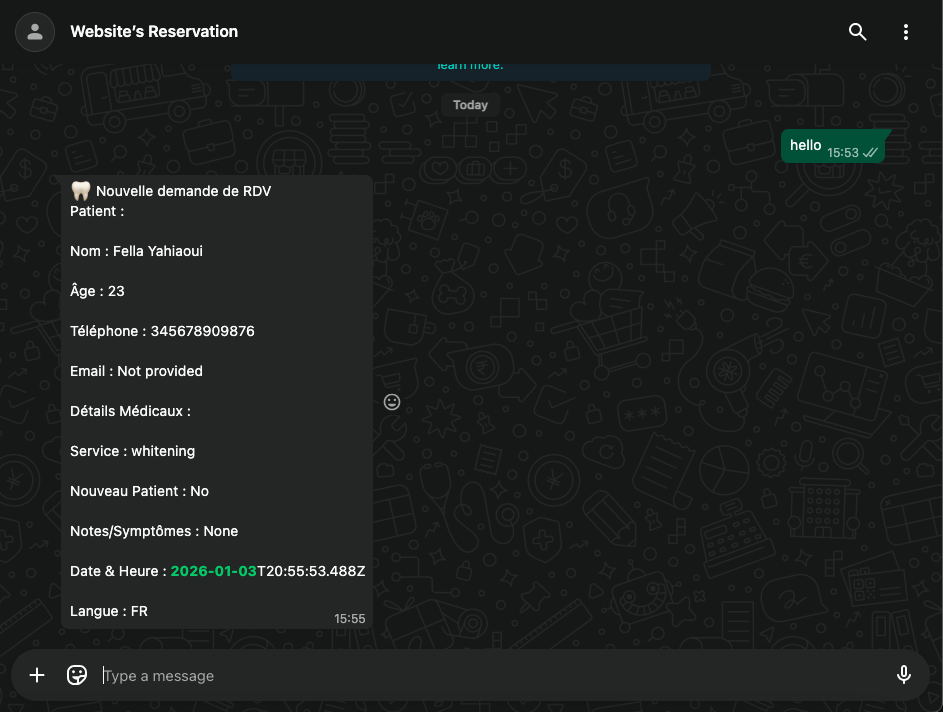Select the hello message bubble

pos(805,145)
